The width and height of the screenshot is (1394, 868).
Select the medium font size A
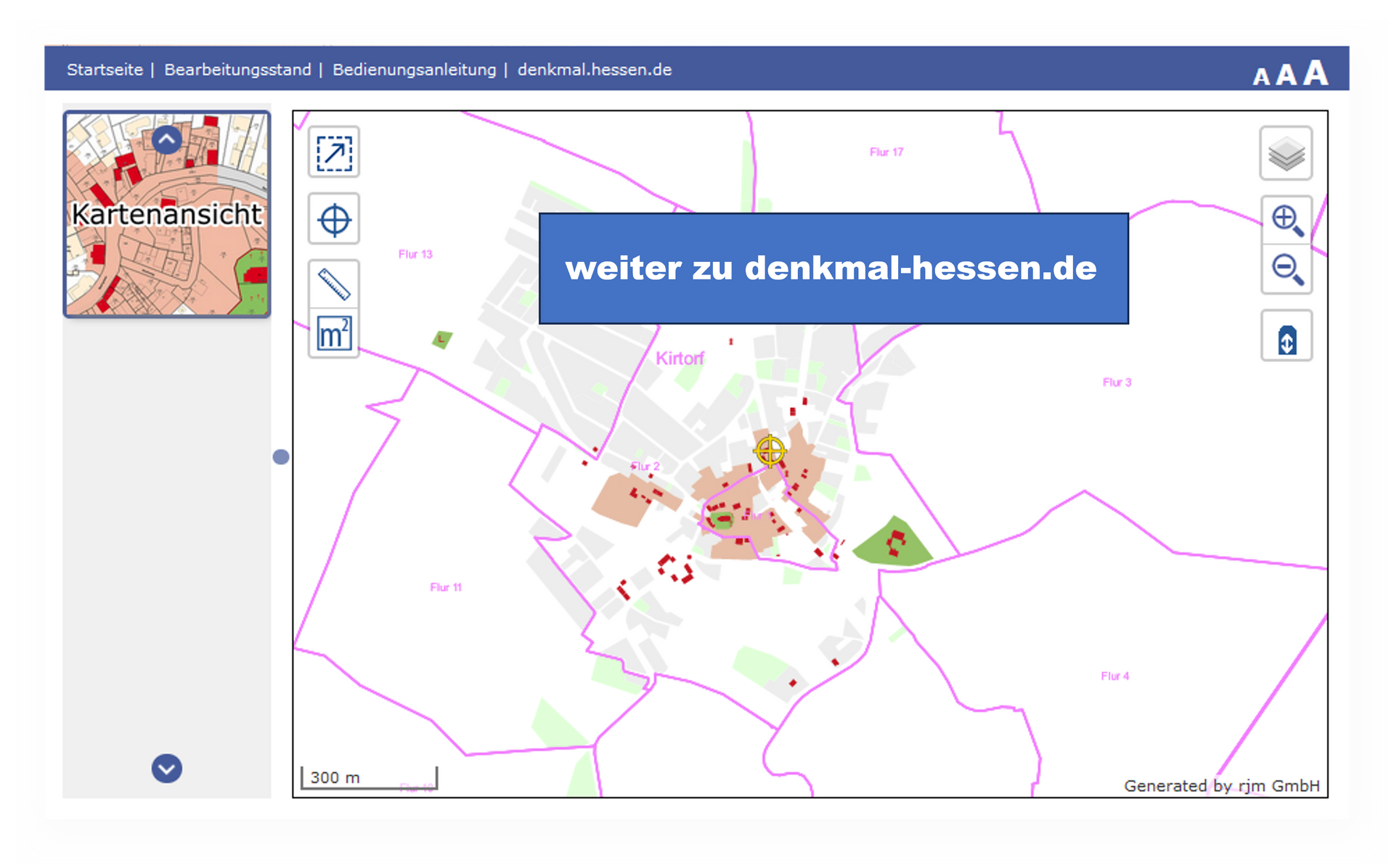[x=1286, y=75]
